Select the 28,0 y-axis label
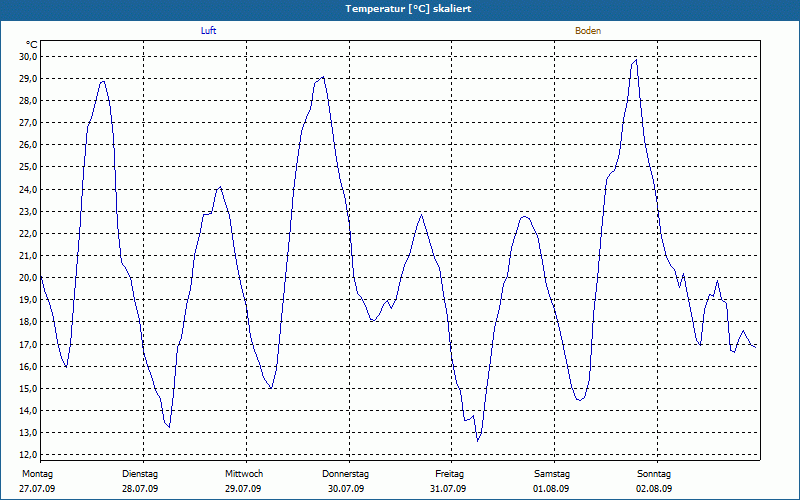 click(28, 101)
